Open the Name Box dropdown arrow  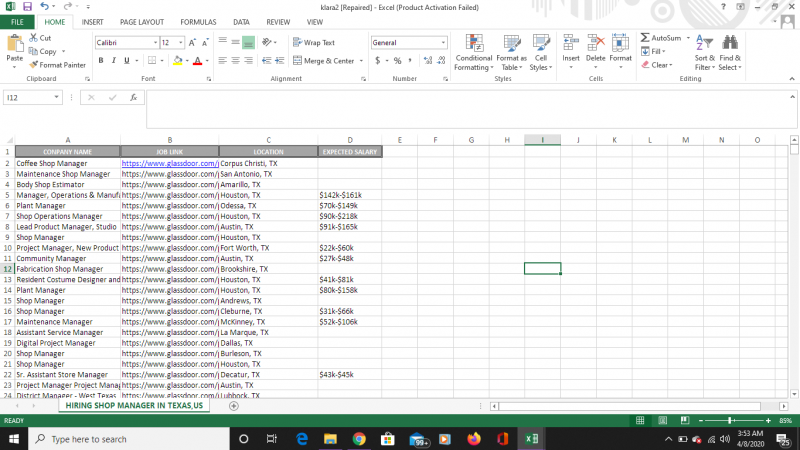pyautogui.click(x=56, y=97)
